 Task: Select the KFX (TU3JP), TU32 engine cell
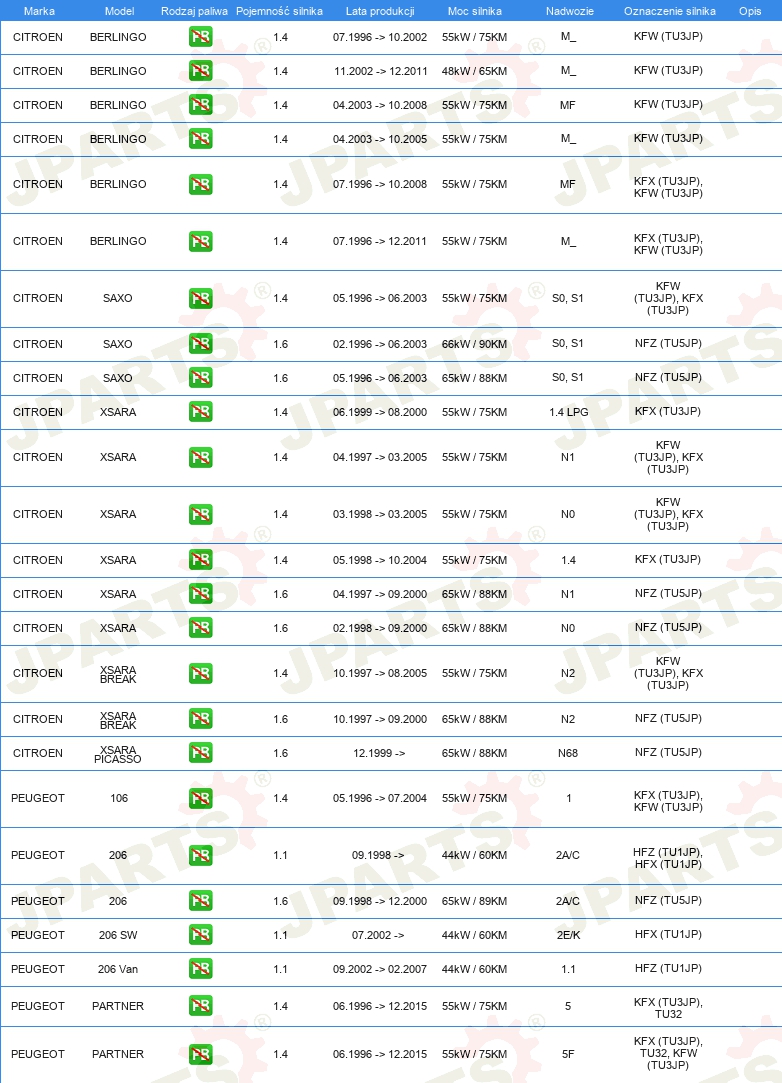click(668, 1008)
